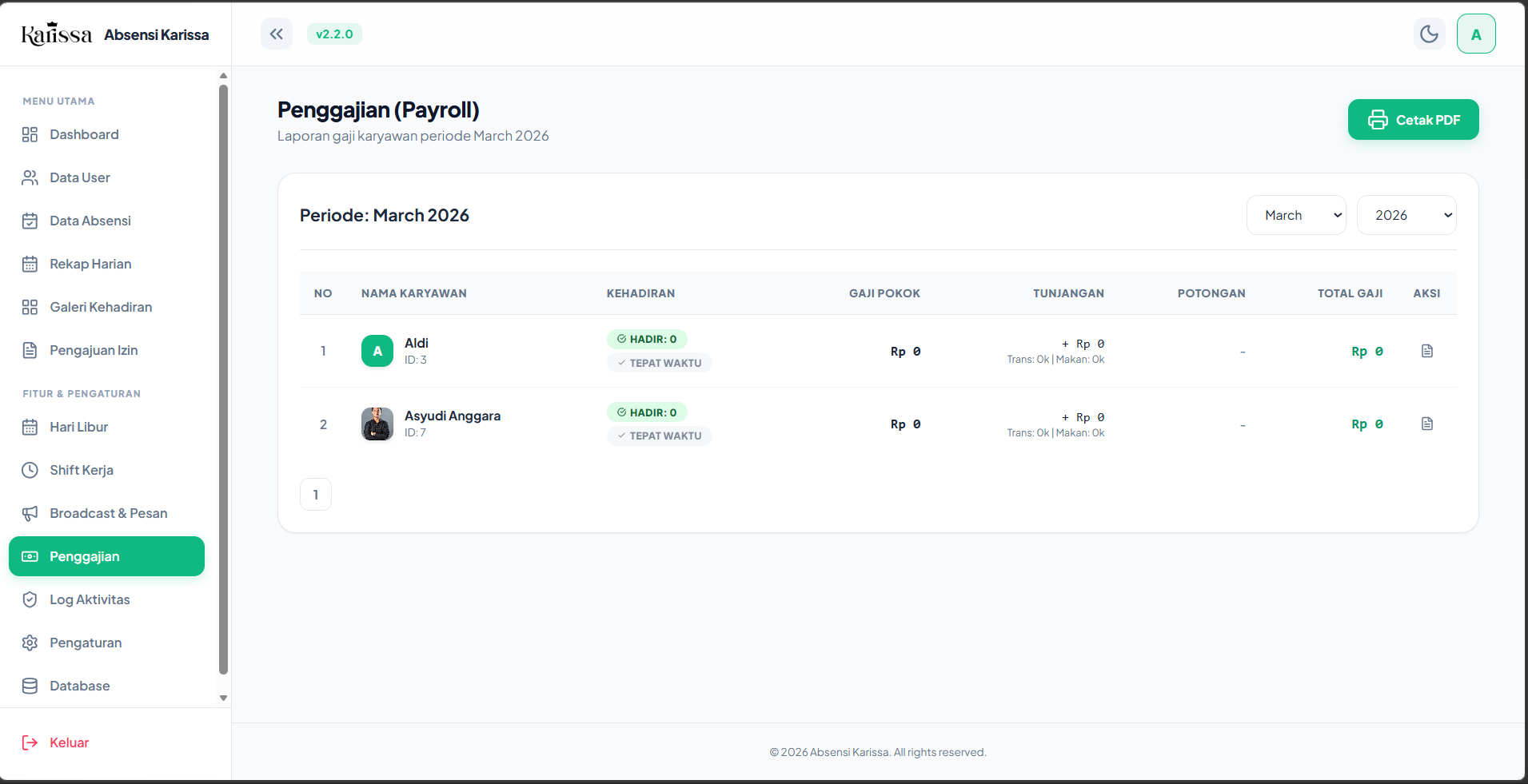Click TEPAT WAKTU badge for Asyudi Anggara
Image resolution: width=1528 pixels, height=784 pixels.
[x=659, y=436]
